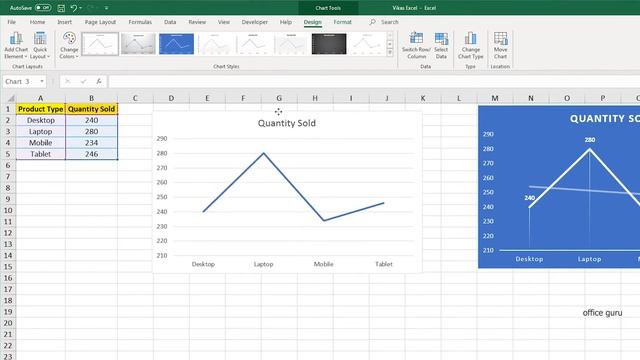The image size is (640, 360).
Task: Open the Review tab
Action: coord(197,22)
